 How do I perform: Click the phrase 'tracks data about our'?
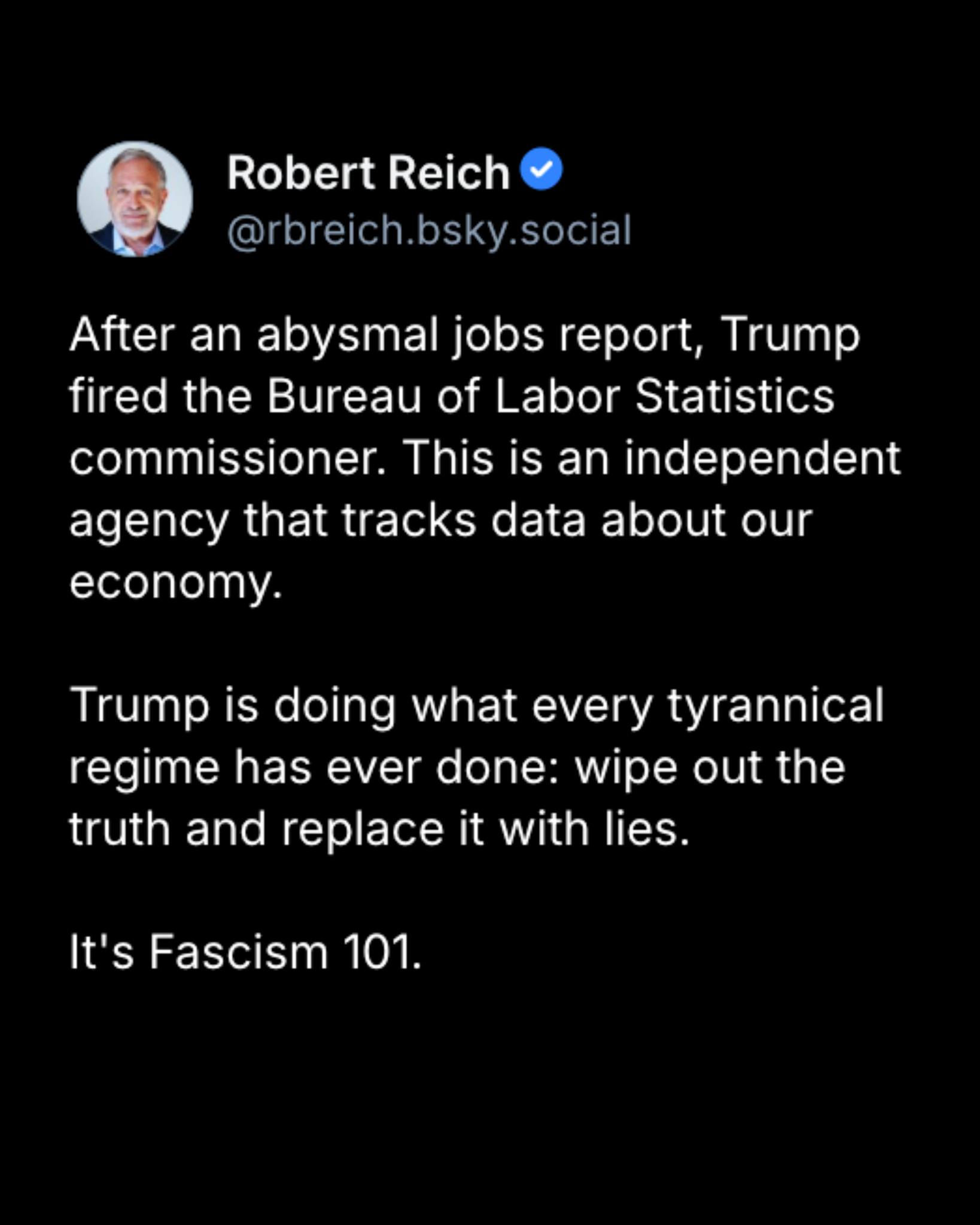click(x=577, y=520)
